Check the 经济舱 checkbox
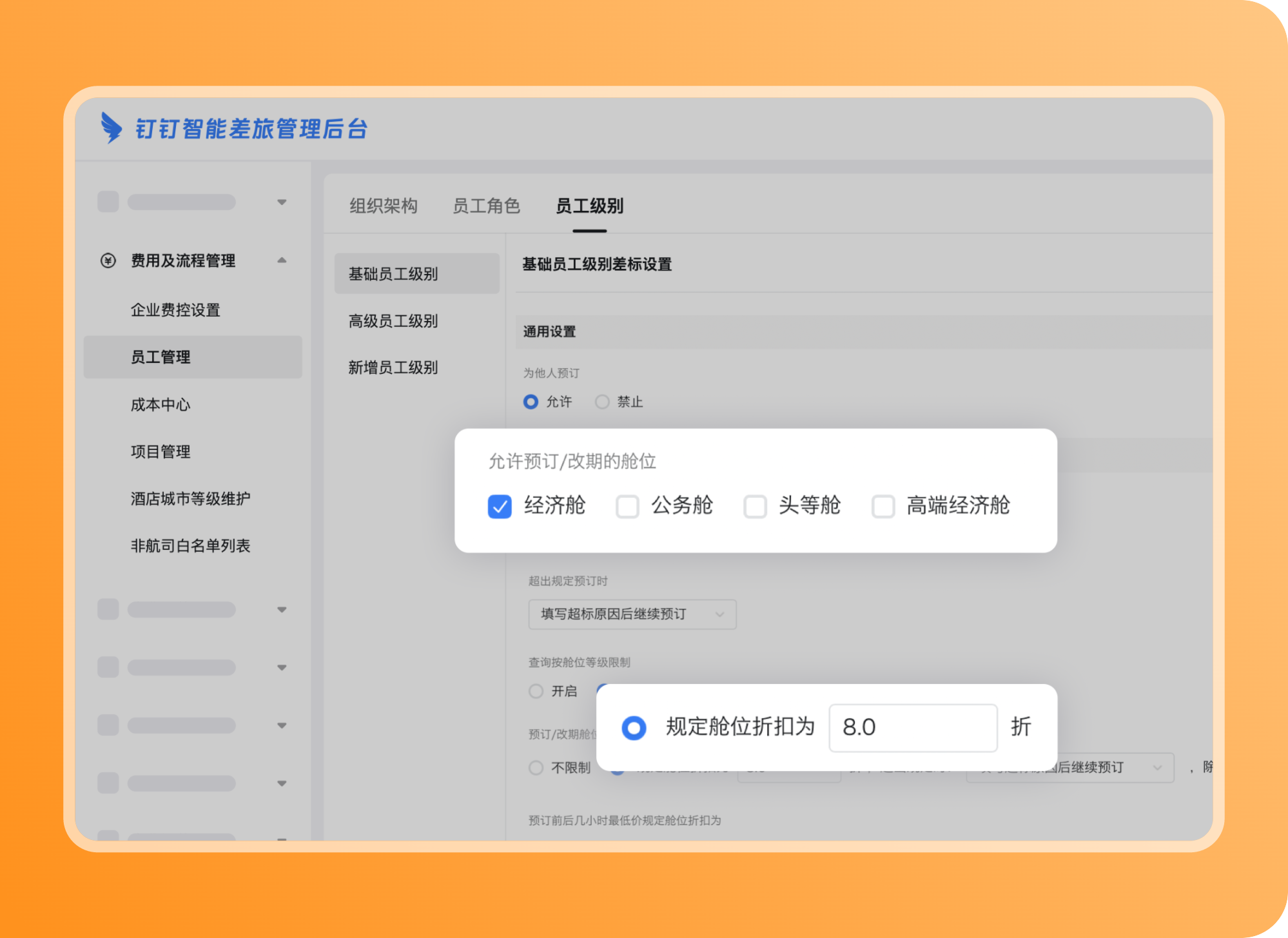This screenshot has height=938, width=1288. click(x=500, y=507)
